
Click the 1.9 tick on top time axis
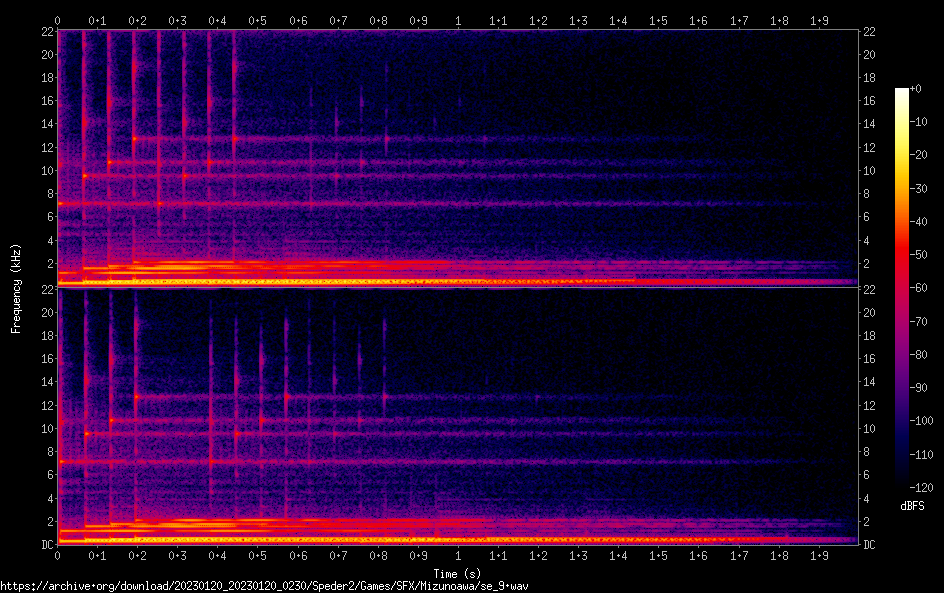(x=819, y=20)
